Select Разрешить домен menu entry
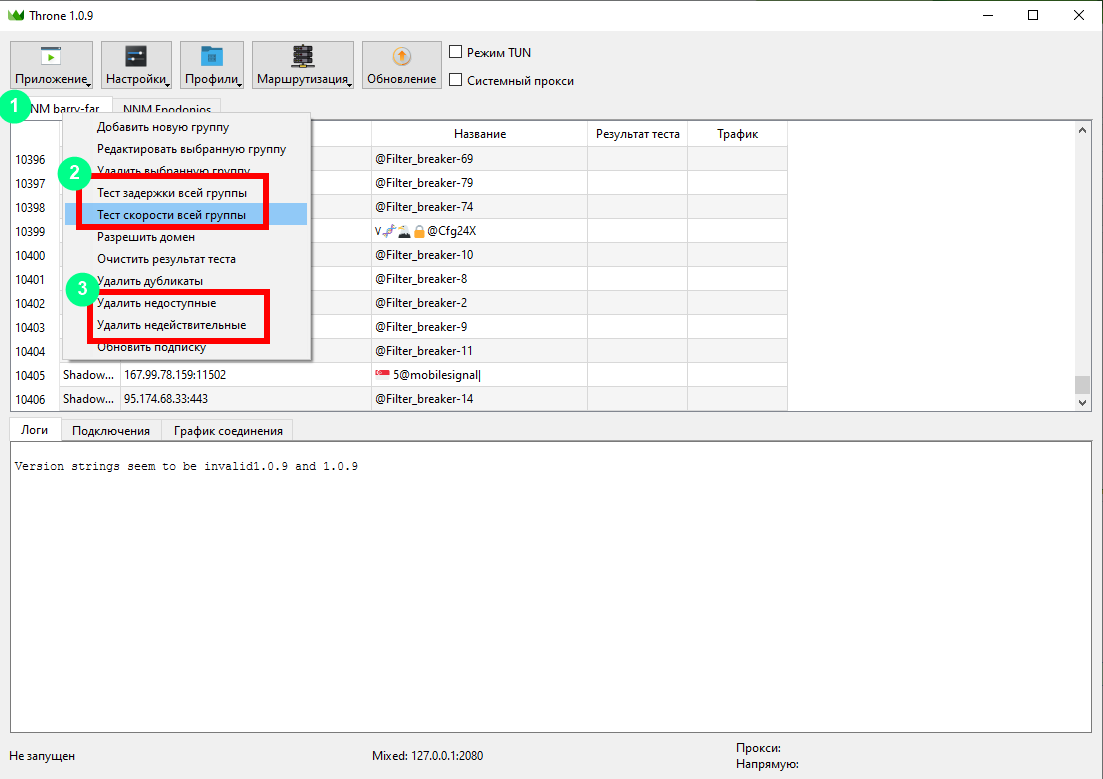Image resolution: width=1103 pixels, height=779 pixels. tap(186, 236)
